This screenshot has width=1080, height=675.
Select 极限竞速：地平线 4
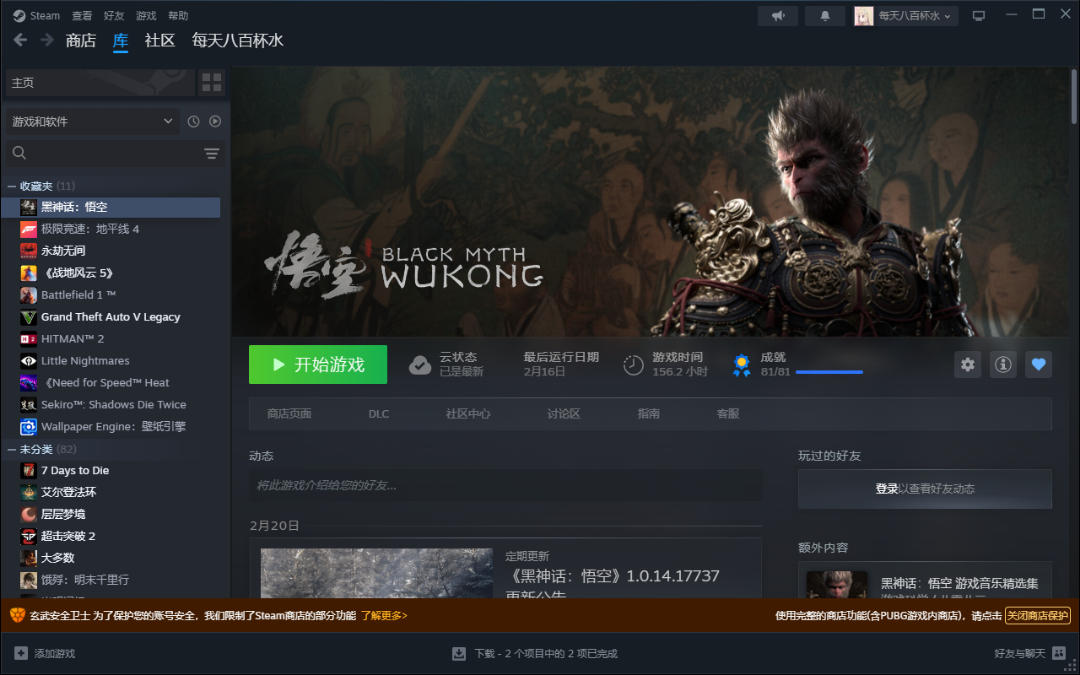click(x=111, y=229)
